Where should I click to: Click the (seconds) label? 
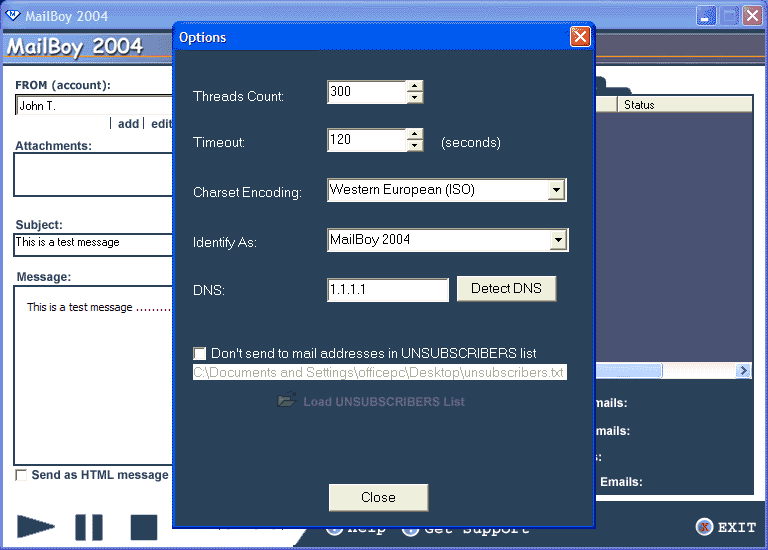tap(471, 143)
